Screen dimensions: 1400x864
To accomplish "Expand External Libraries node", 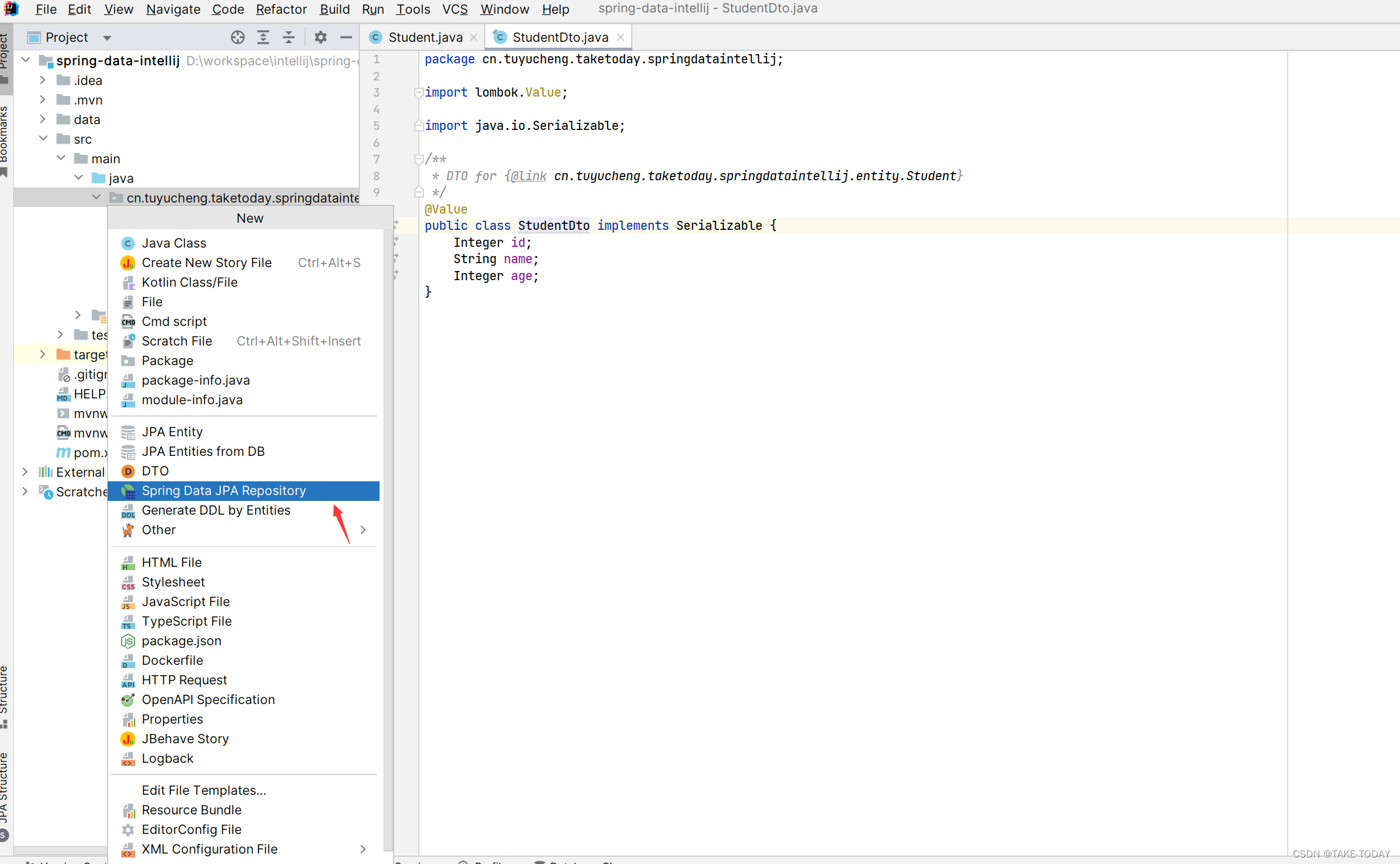I will pos(25,472).
